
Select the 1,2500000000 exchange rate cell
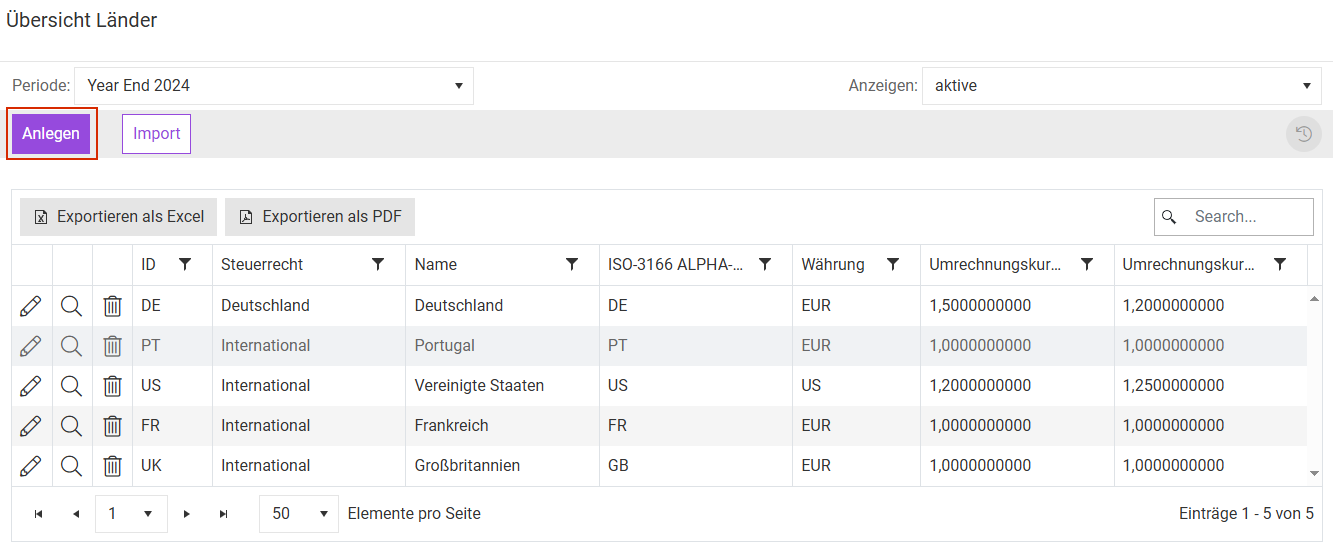coord(1210,386)
